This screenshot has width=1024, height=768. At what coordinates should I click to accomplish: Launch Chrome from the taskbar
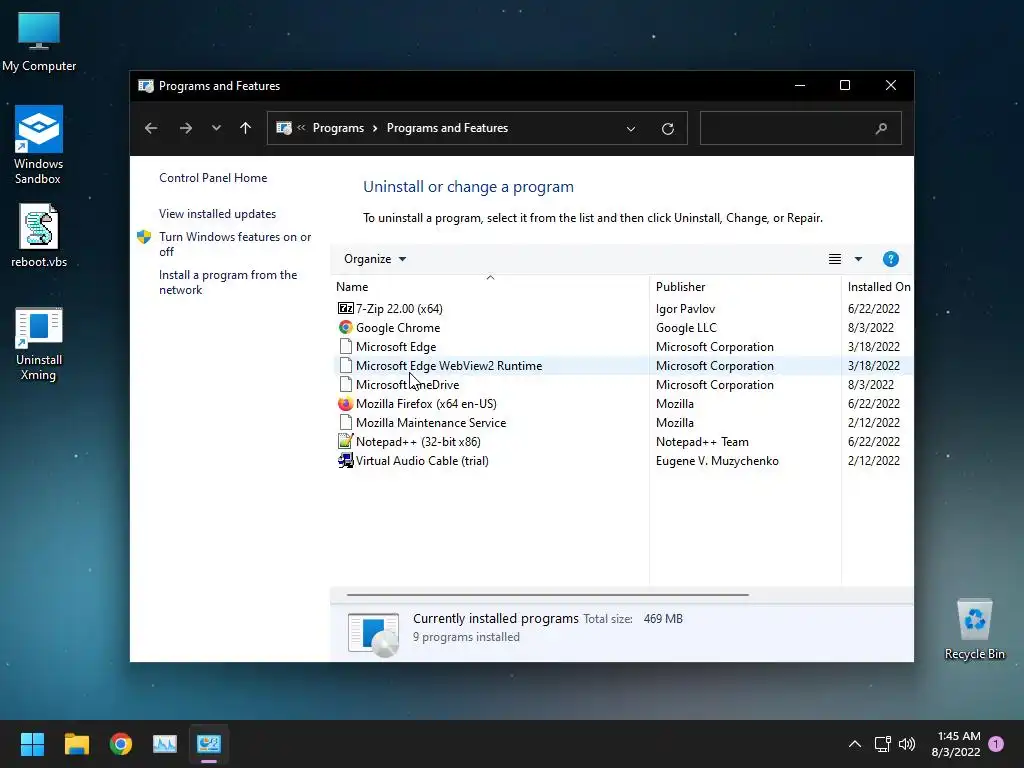(121, 744)
